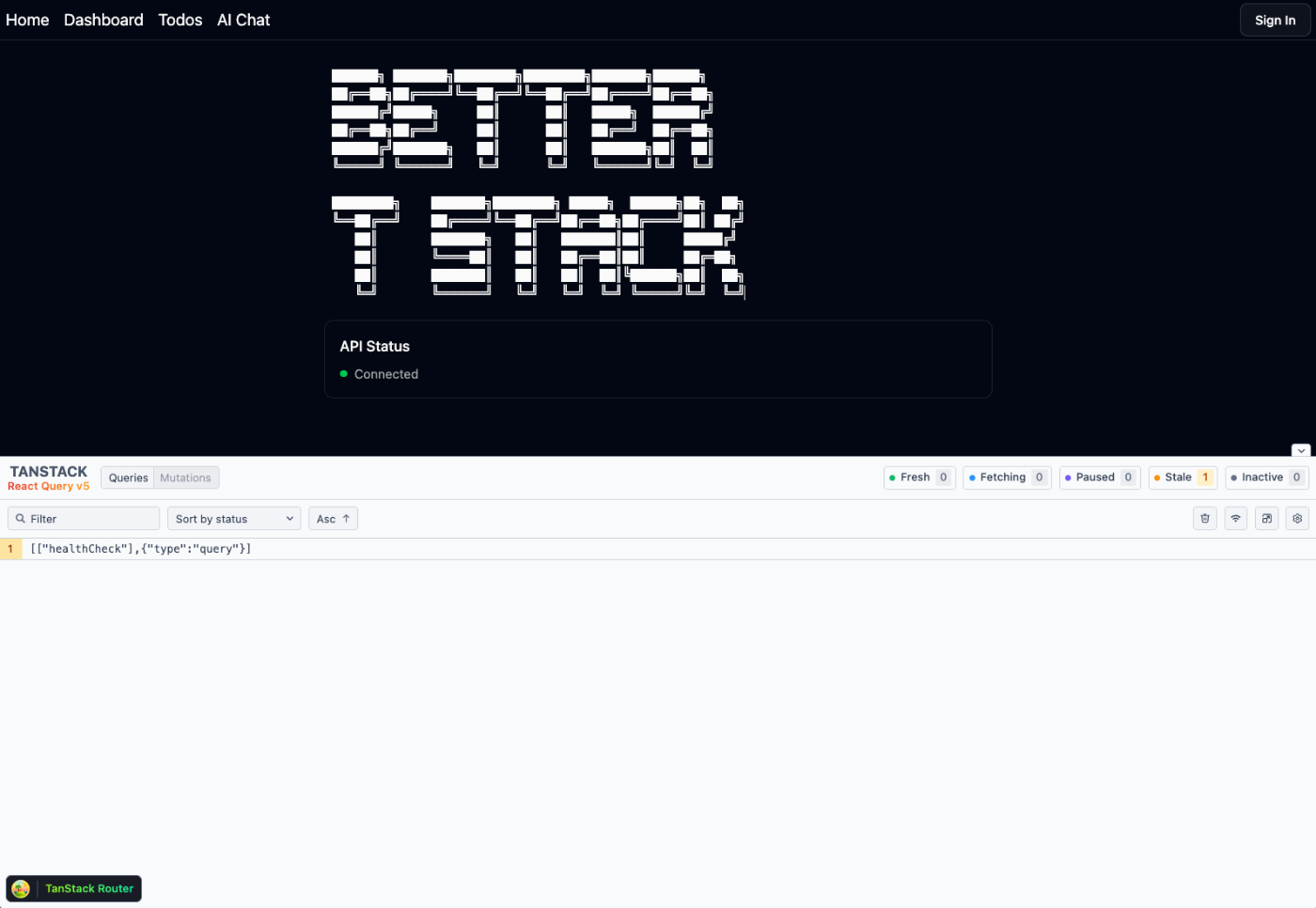
Task: Click the TanStack Router logo icon
Action: [21, 888]
